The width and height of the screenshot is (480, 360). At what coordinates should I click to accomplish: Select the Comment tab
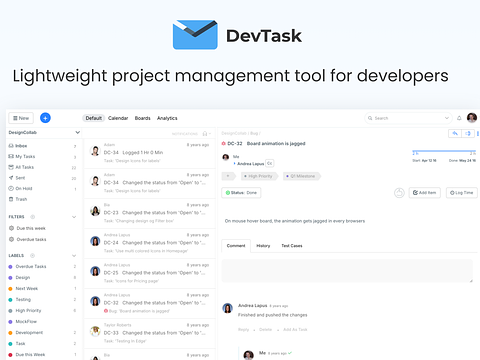[x=236, y=246]
